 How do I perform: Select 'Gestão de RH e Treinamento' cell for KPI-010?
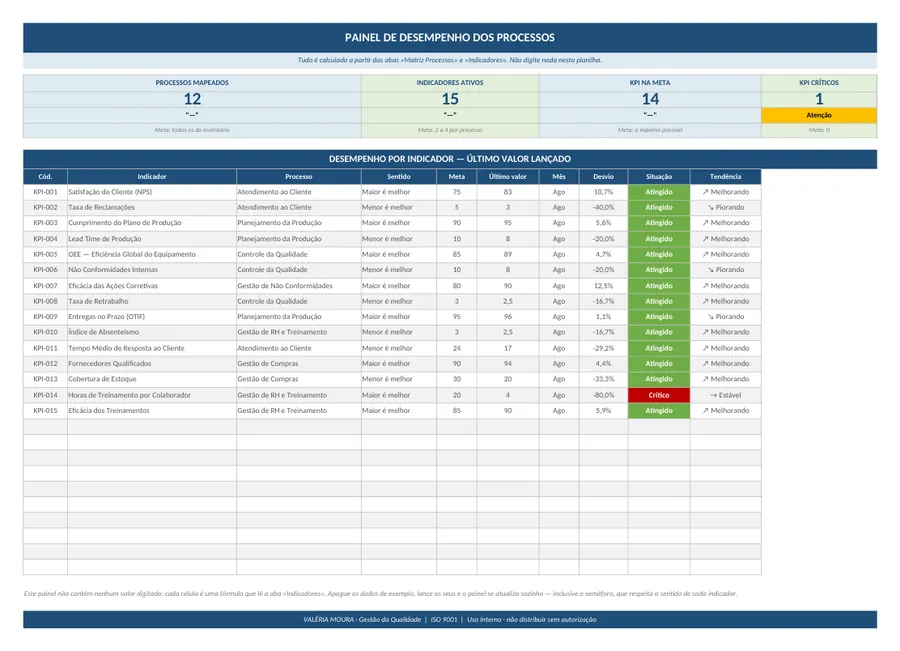coord(298,332)
